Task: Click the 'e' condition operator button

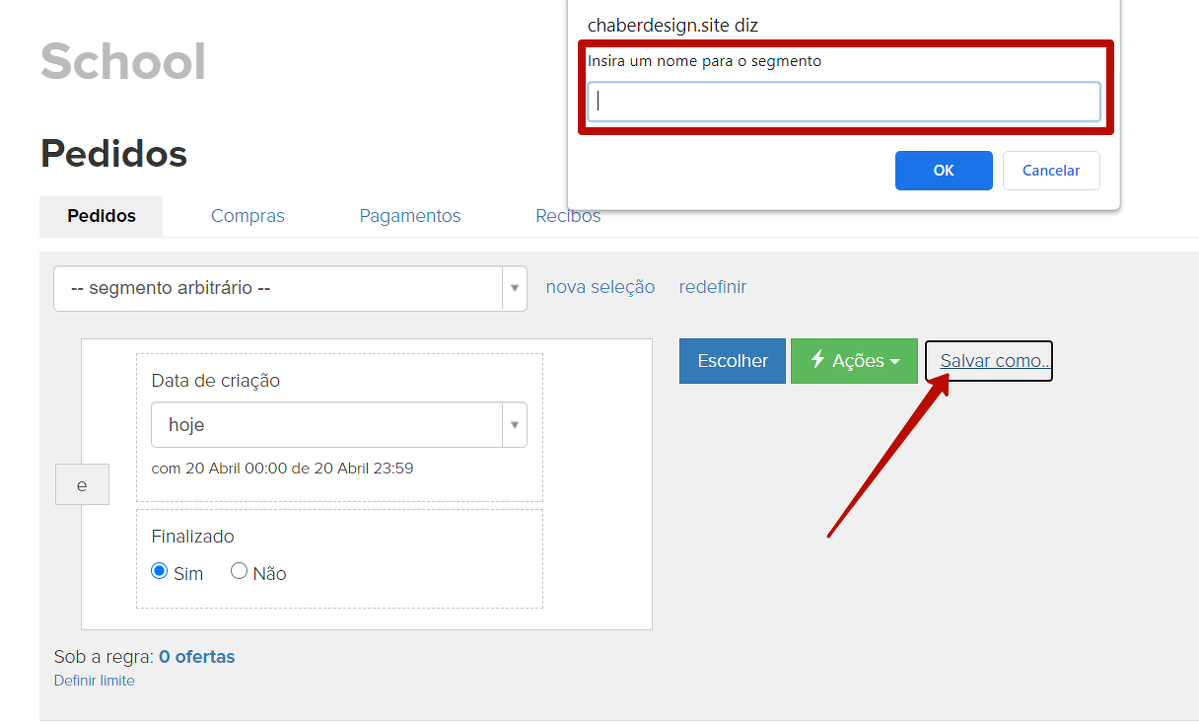Action: (x=82, y=486)
